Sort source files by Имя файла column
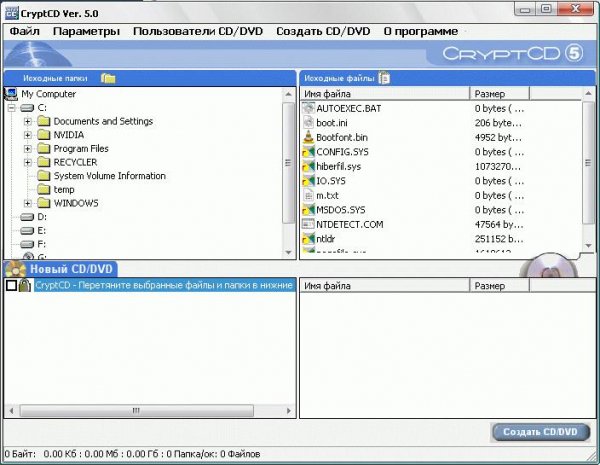 pos(385,94)
